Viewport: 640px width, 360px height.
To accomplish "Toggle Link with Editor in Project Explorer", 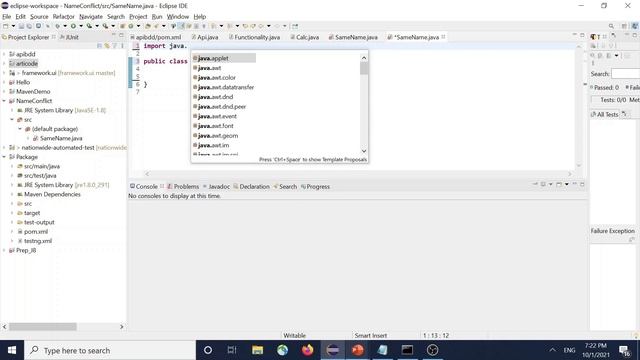I will tap(107, 46).
